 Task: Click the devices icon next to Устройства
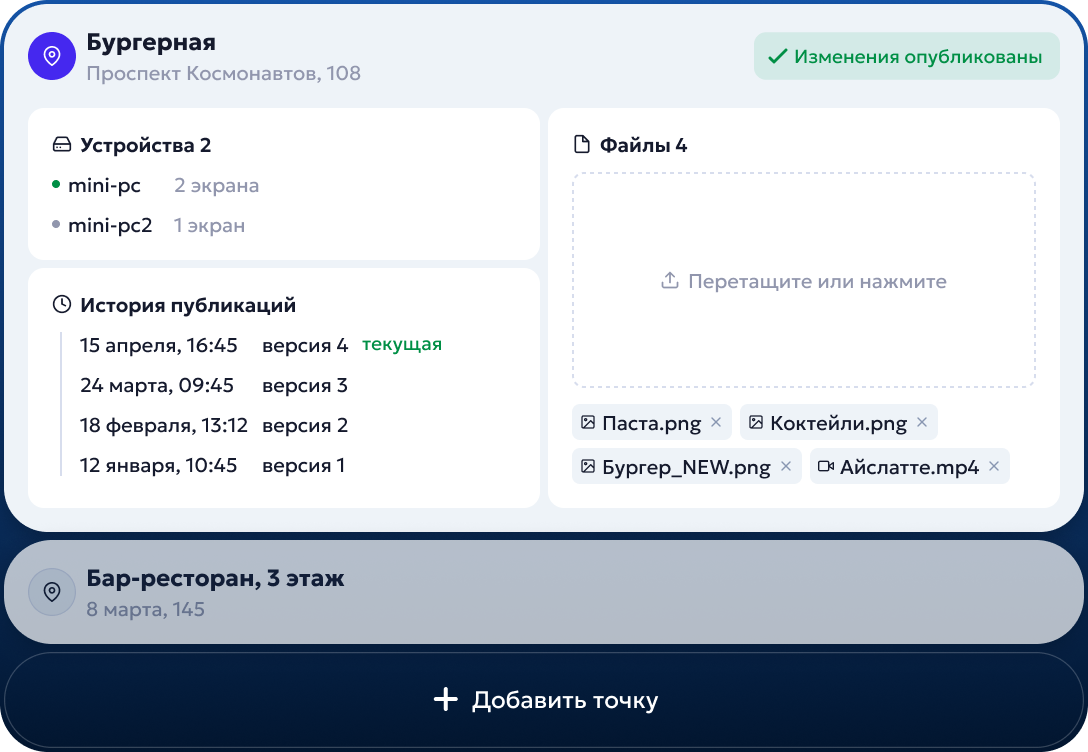click(x=62, y=145)
